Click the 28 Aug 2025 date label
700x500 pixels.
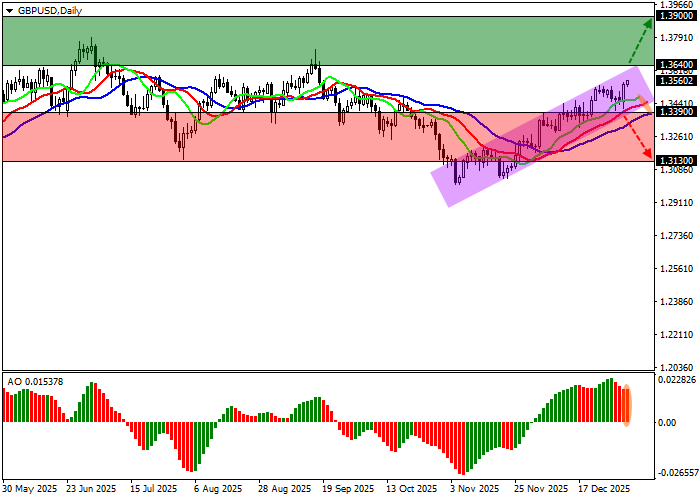click(284, 489)
